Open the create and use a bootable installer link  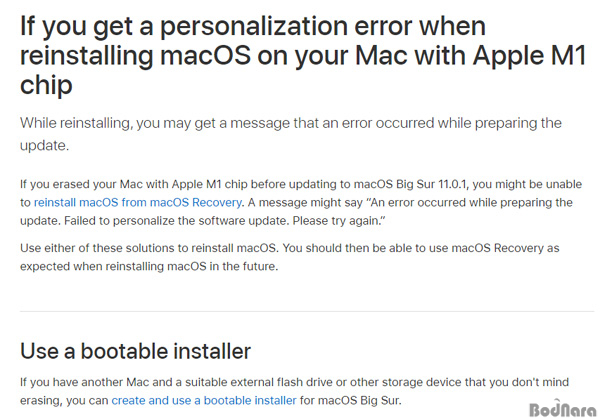(x=204, y=400)
